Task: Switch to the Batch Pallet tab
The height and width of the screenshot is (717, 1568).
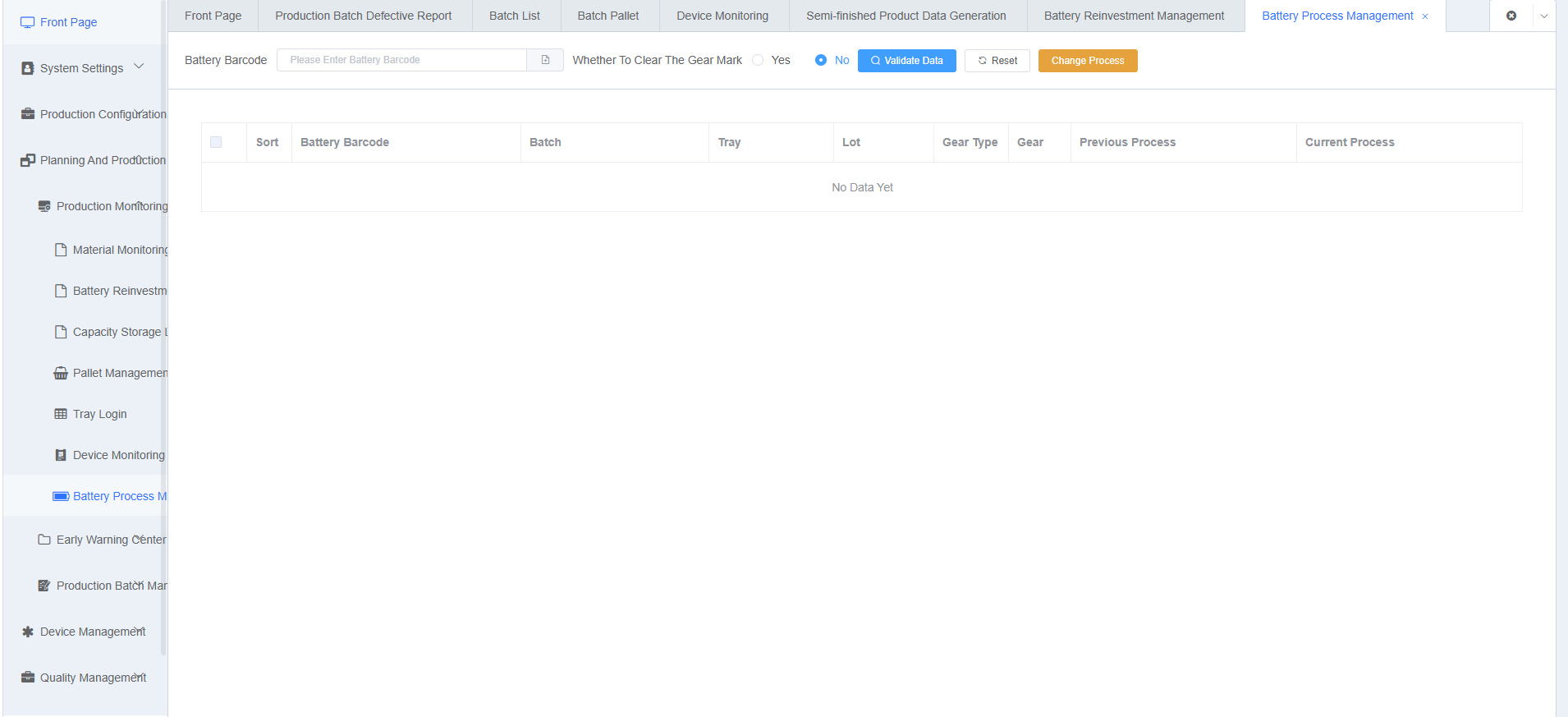Action: tap(608, 16)
